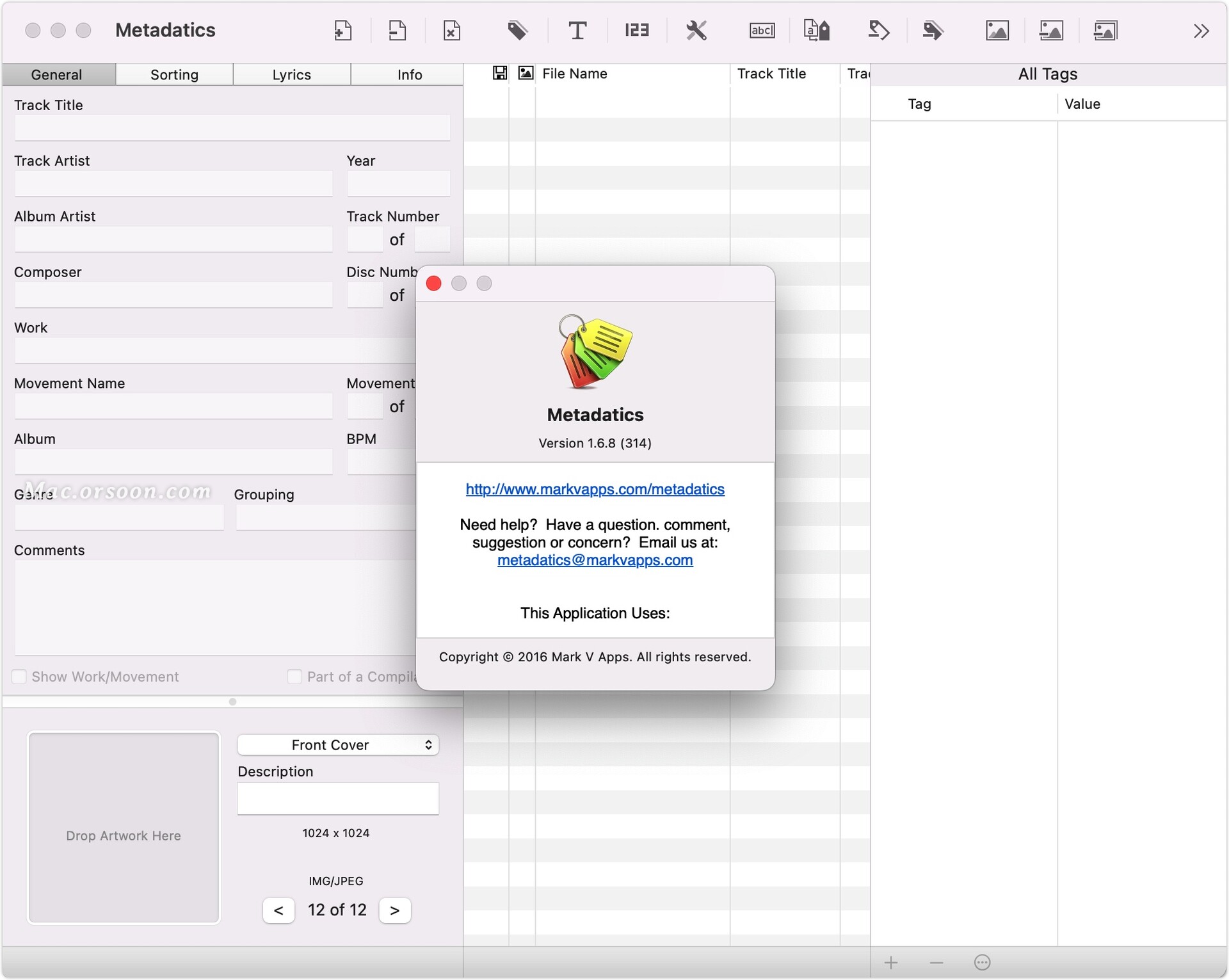The image size is (1229, 980).
Task: Click the '123' numbering toolbar icon
Action: [637, 30]
